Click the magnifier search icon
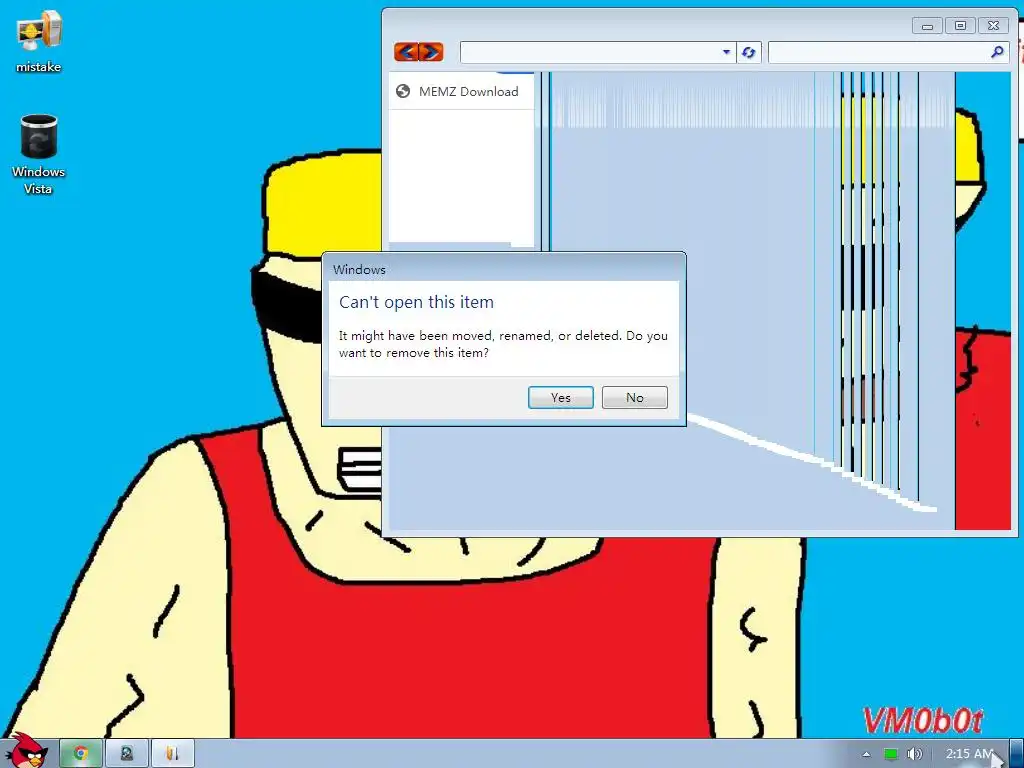Image resolution: width=1024 pixels, height=768 pixels. point(997,52)
